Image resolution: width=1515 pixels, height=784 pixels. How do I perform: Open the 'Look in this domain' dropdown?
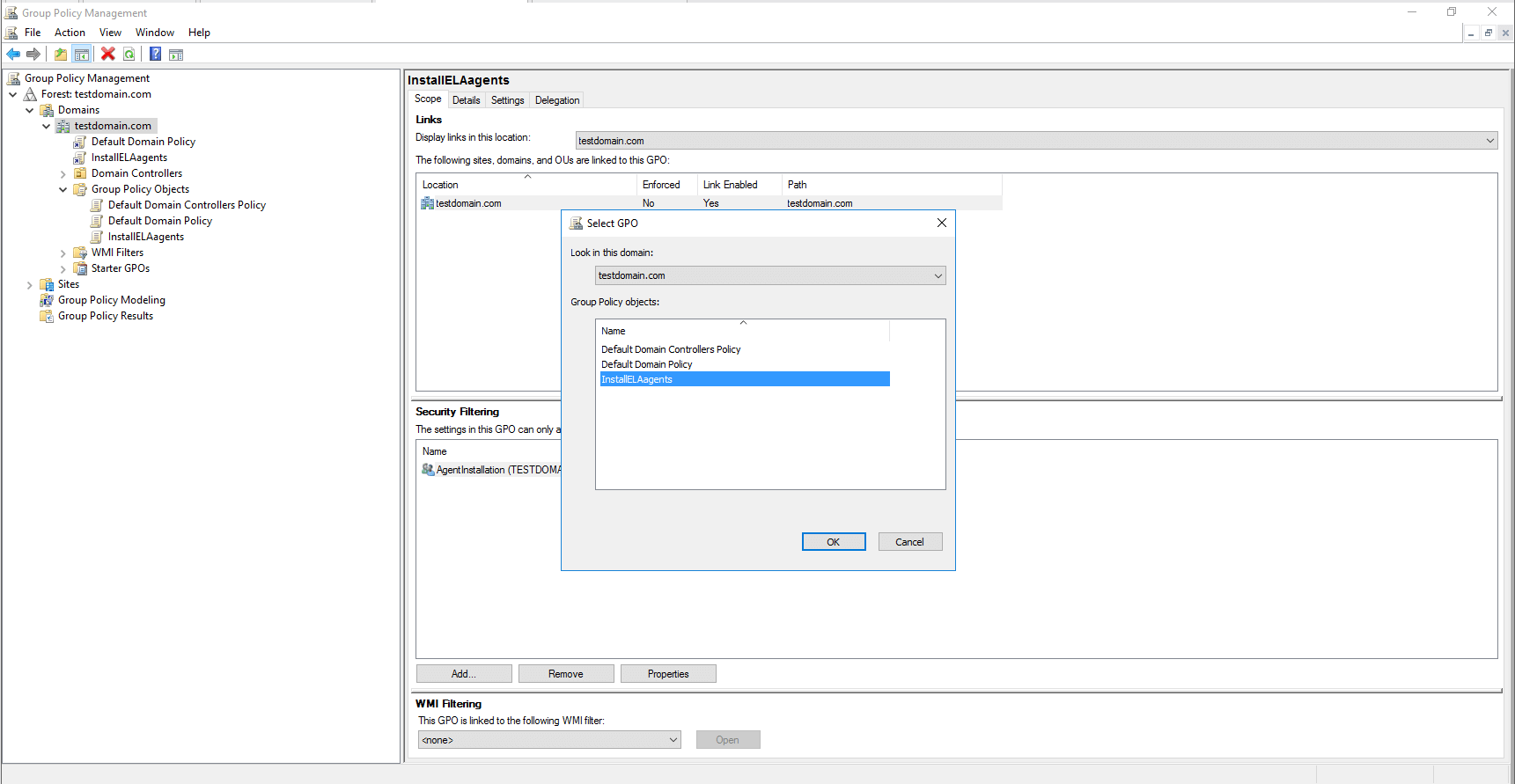770,275
